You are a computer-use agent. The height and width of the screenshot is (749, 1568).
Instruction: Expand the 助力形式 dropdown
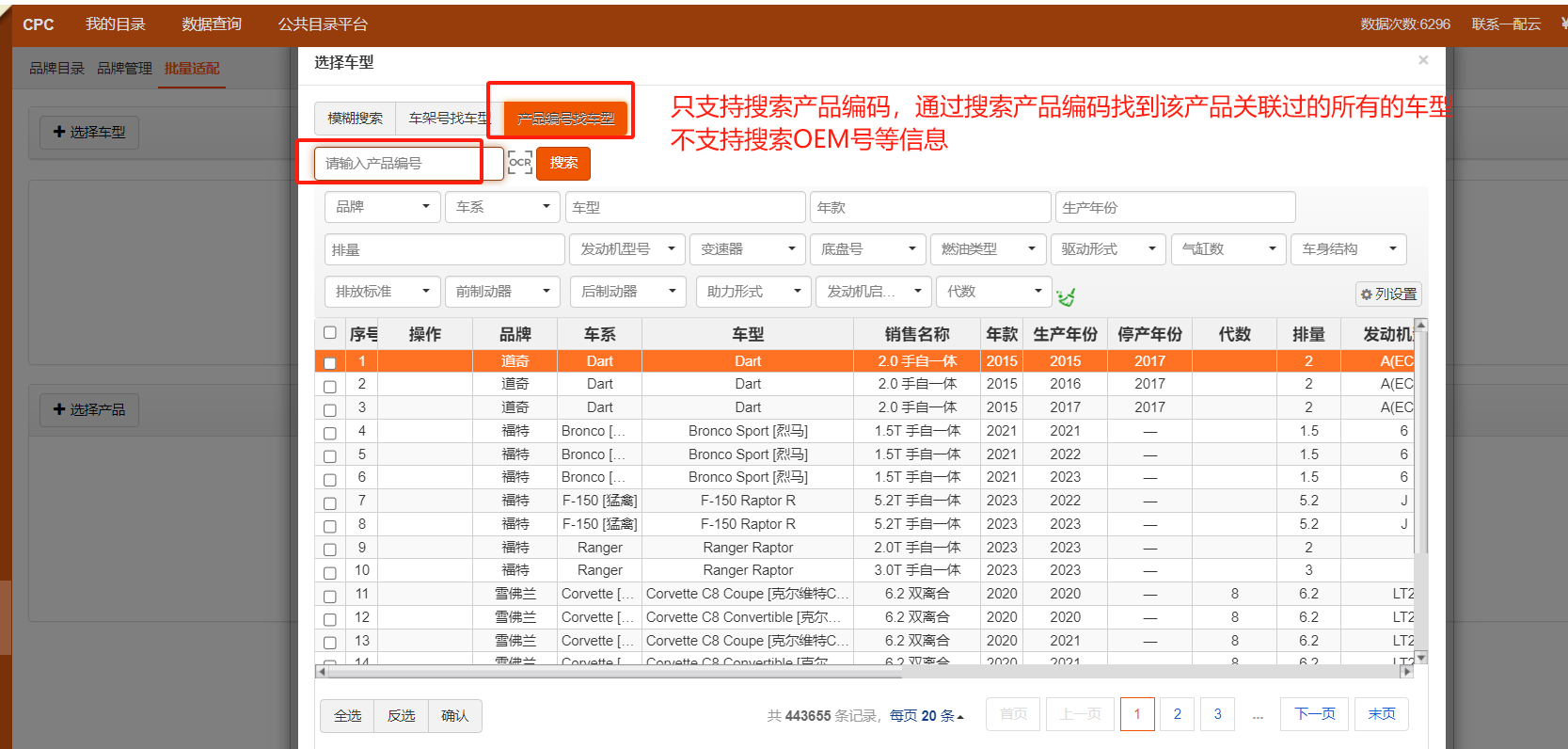tap(753, 291)
